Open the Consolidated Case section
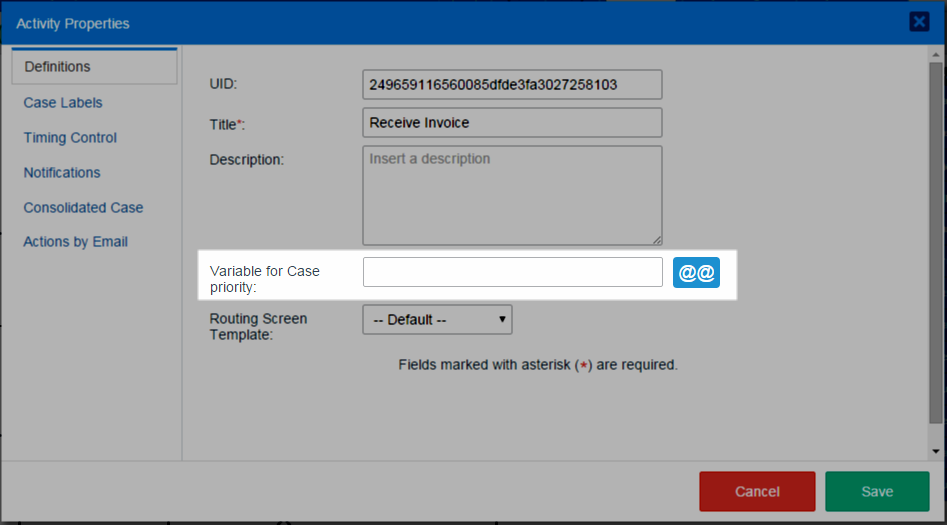Screen dimensions: 947x525 (83, 208)
